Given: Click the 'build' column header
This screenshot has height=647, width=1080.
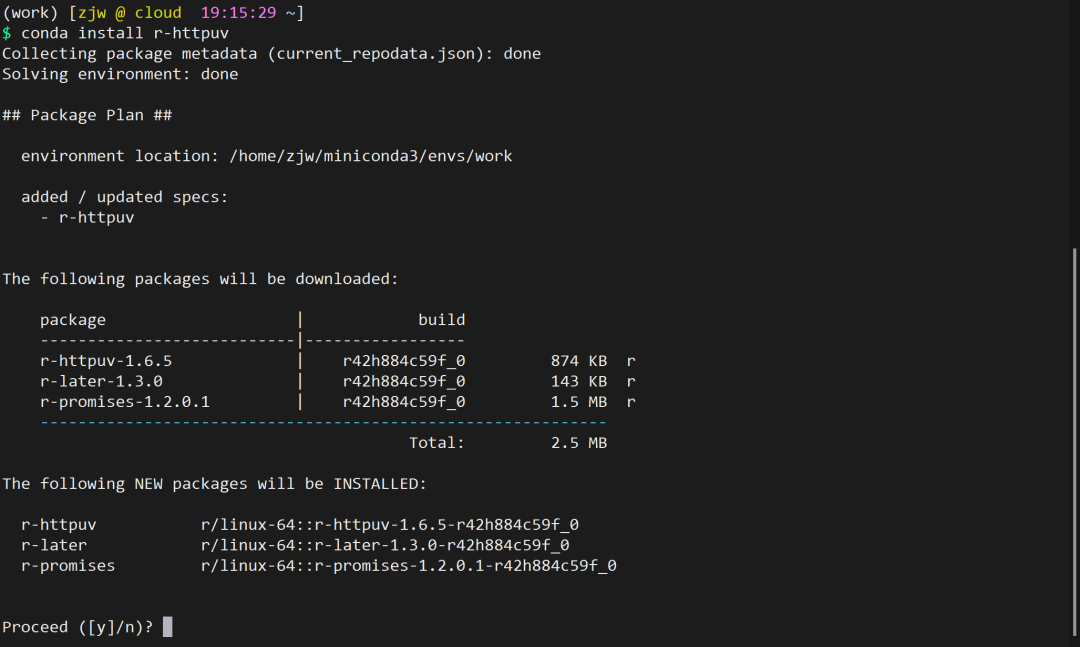Looking at the screenshot, I should (x=441, y=320).
